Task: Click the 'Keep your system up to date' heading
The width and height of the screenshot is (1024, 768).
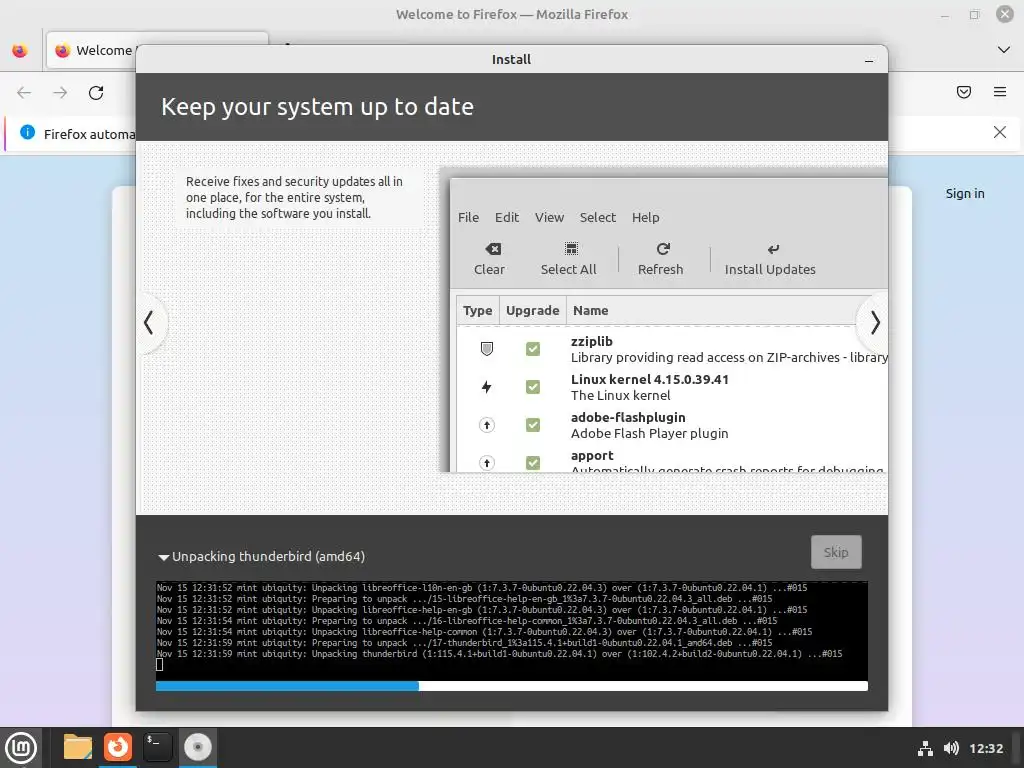Action: click(x=317, y=107)
